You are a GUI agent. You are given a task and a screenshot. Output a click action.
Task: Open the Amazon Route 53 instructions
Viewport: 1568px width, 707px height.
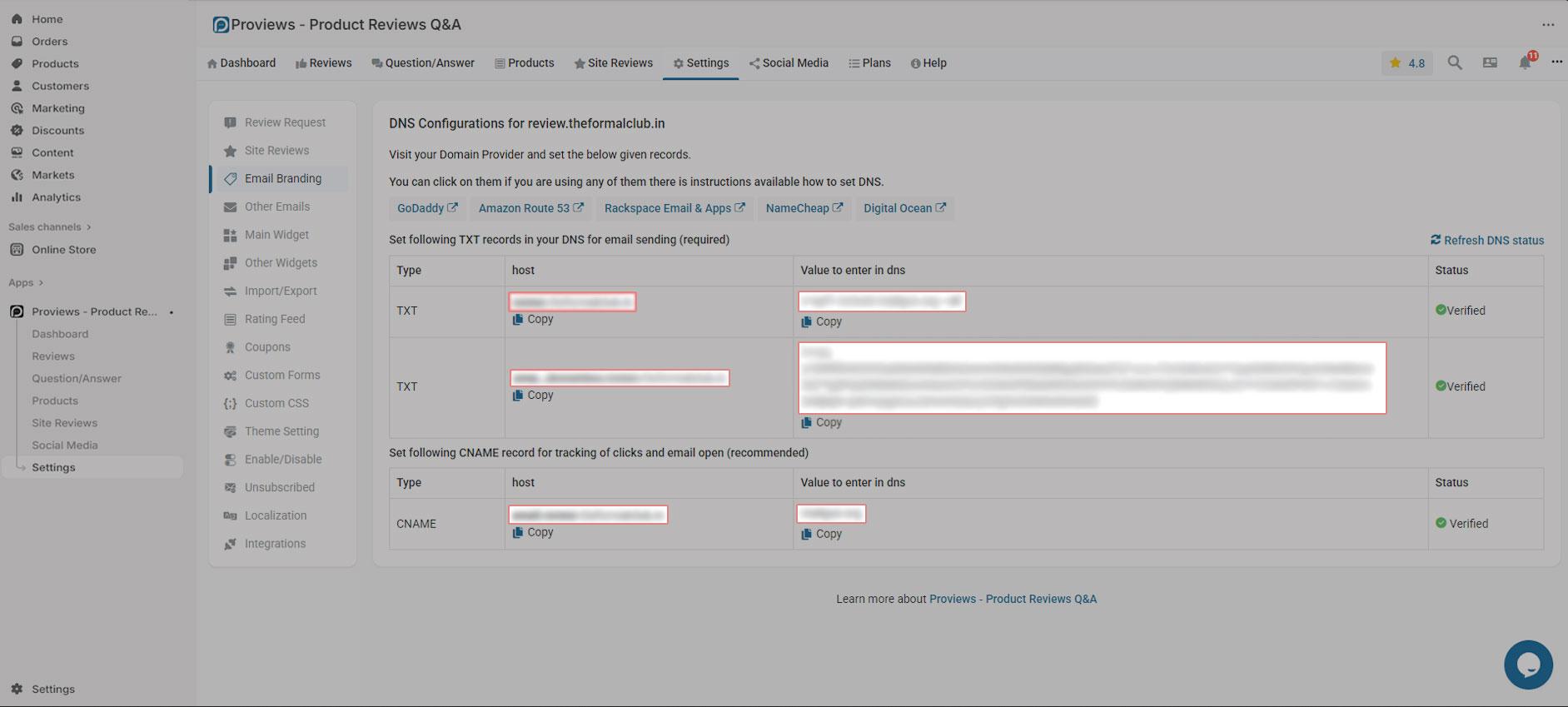pyautogui.click(x=530, y=208)
